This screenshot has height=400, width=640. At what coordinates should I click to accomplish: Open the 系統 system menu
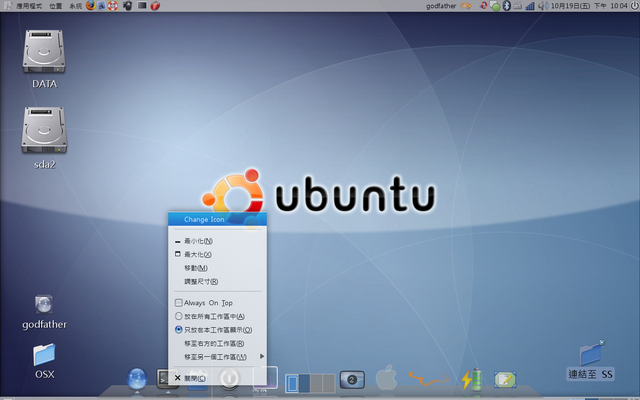point(76,6)
